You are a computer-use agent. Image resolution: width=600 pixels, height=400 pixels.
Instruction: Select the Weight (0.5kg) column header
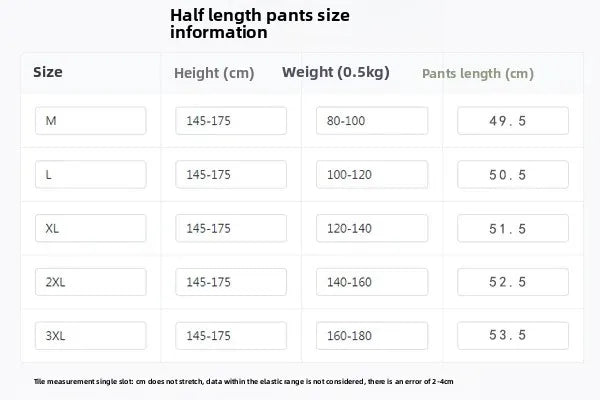click(x=335, y=72)
